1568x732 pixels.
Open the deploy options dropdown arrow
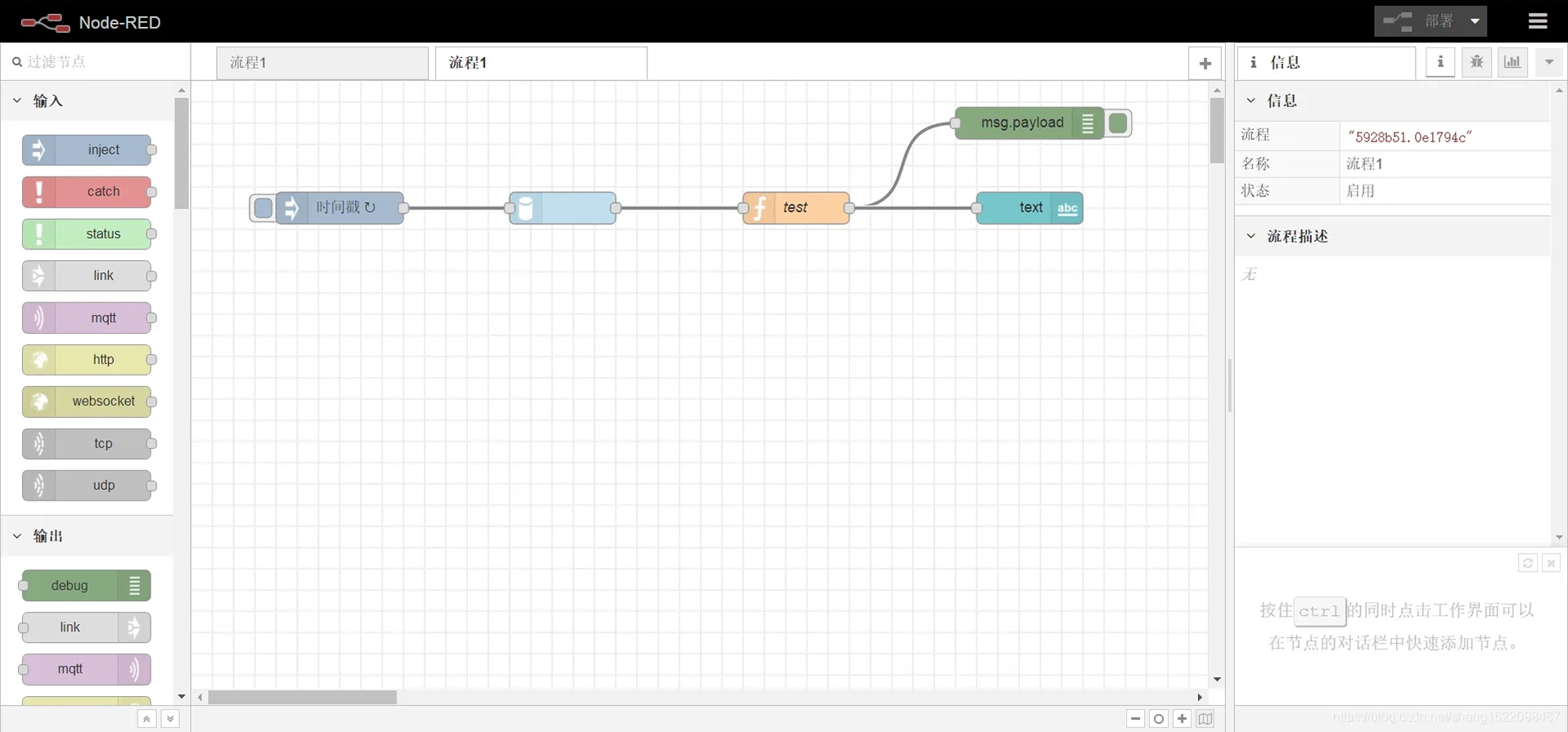(x=1475, y=21)
